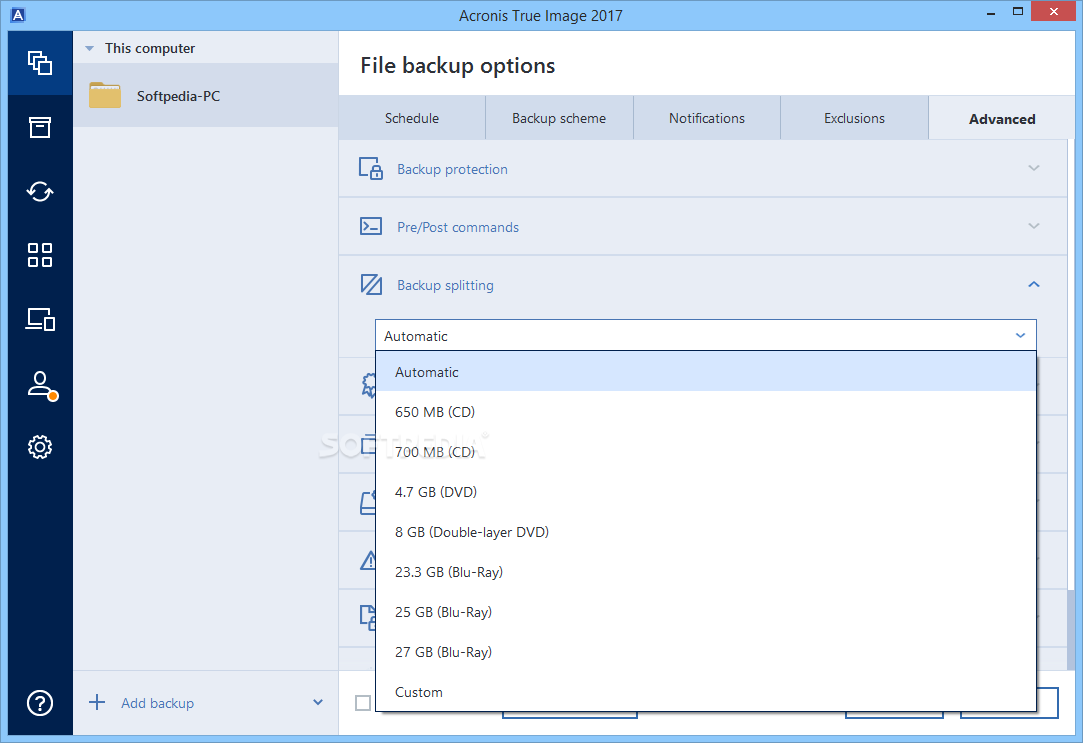The height and width of the screenshot is (743, 1083).
Task: Open Settings gear in sidebar
Action: pos(40,447)
